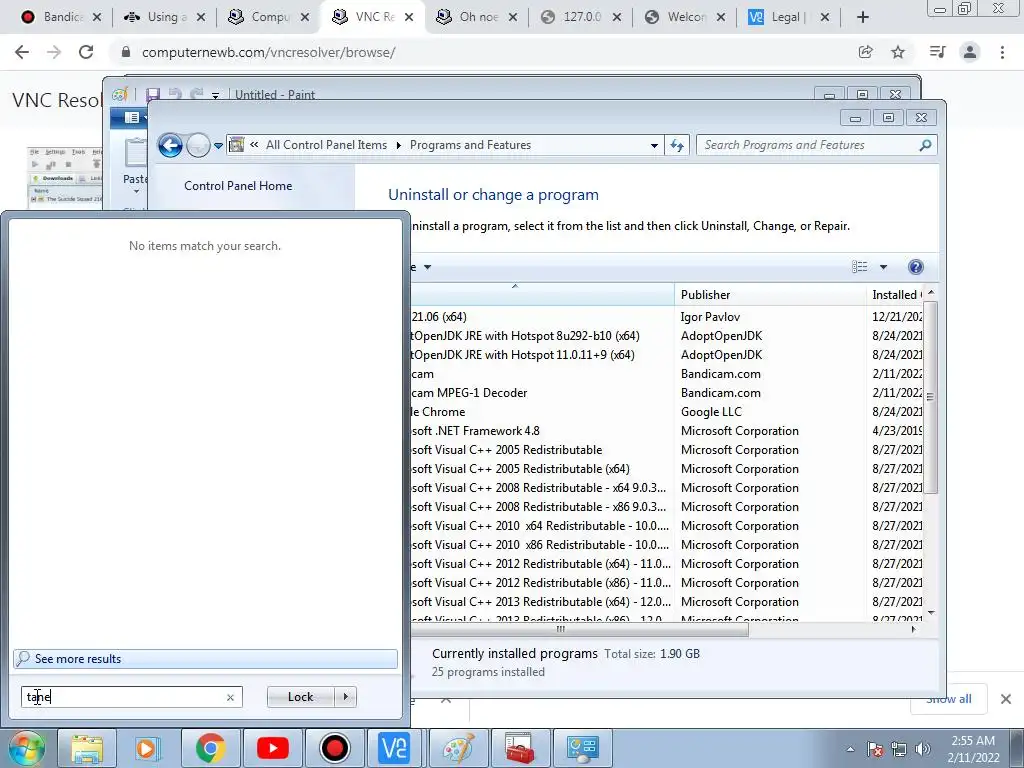Click the Chrome address bar URL
Screen dimensions: 1024x768
tap(268, 52)
